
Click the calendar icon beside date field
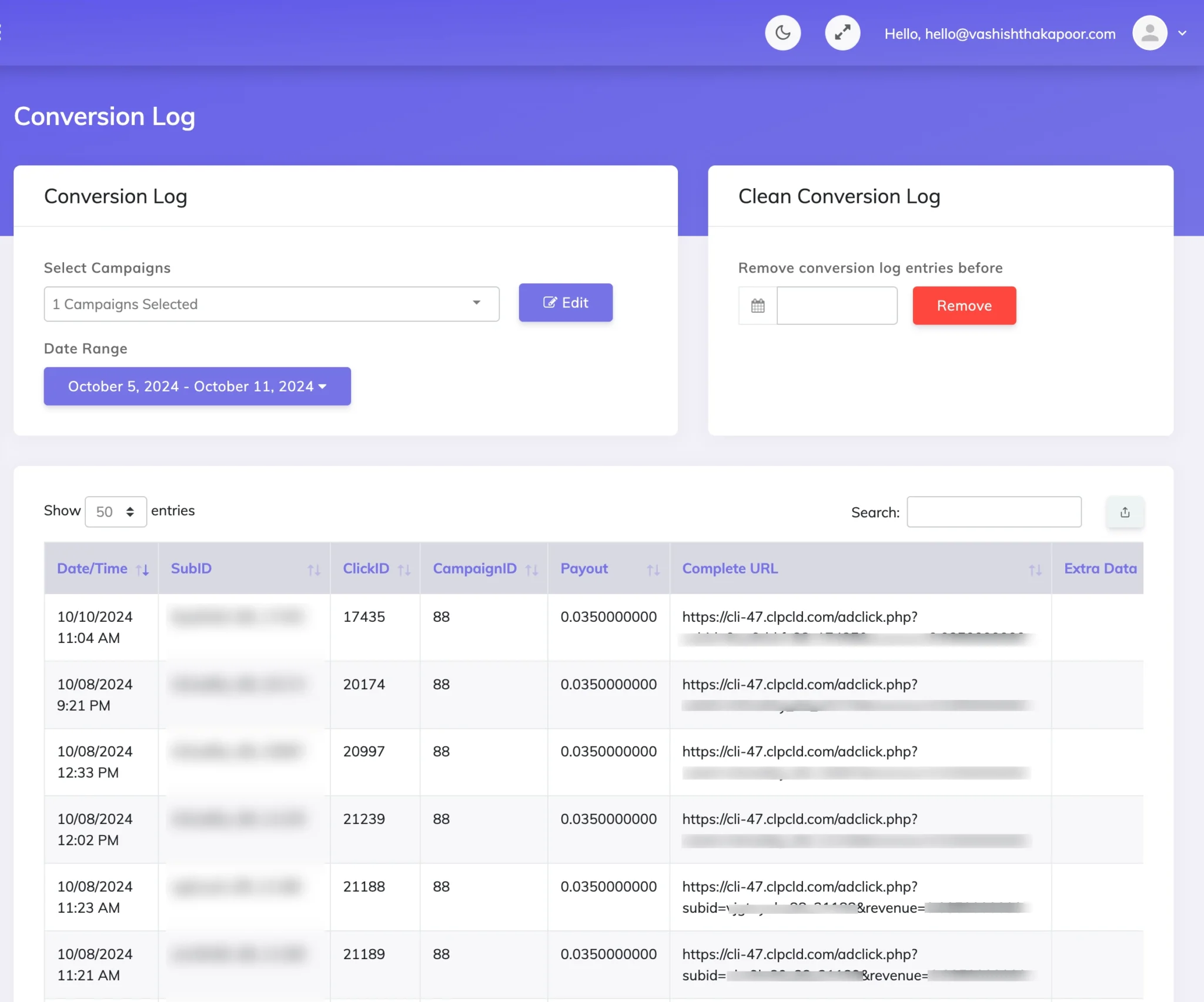coord(758,306)
